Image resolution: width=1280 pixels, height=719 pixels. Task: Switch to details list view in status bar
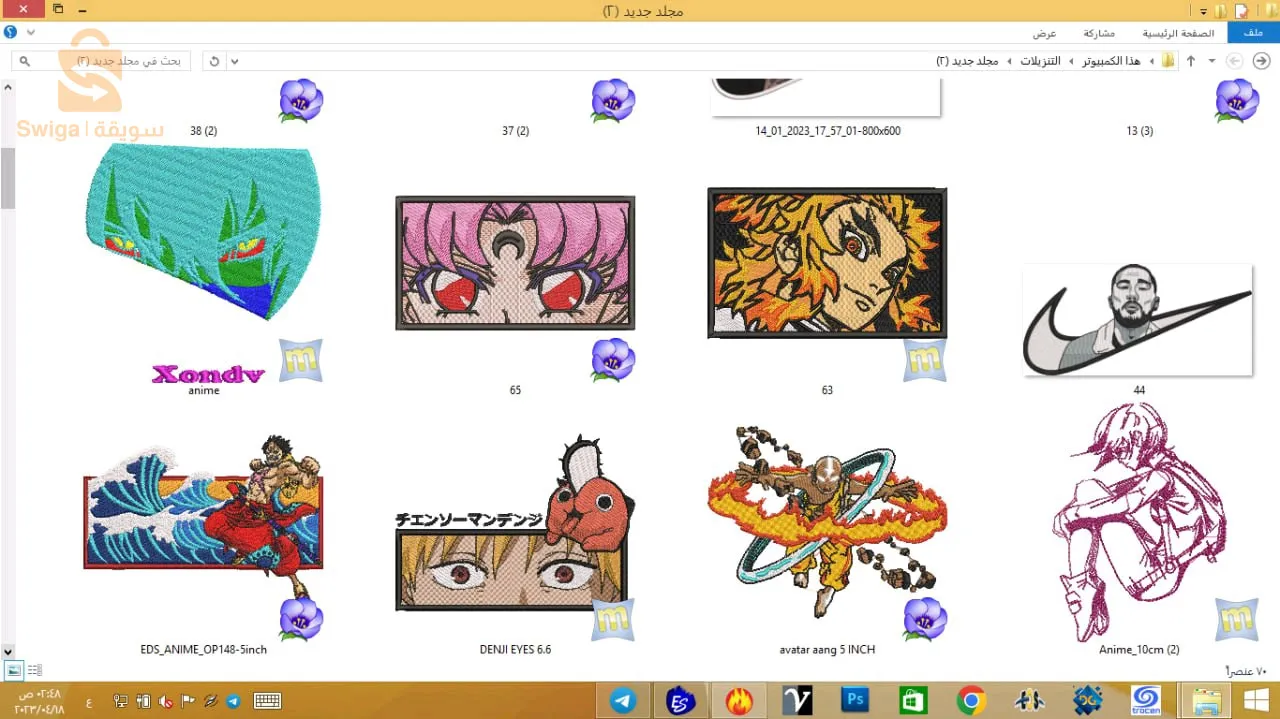pos(35,670)
